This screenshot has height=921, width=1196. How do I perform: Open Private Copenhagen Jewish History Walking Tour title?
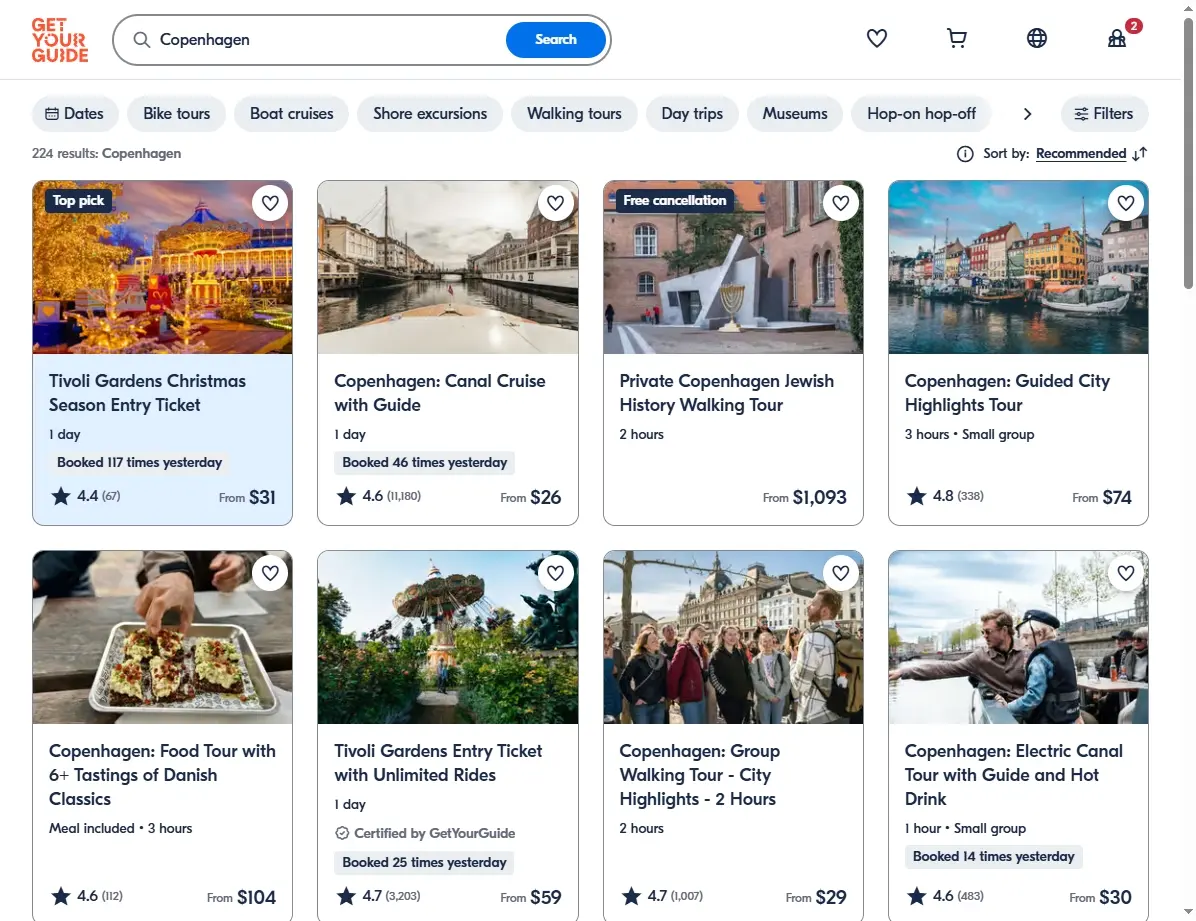pyautogui.click(x=726, y=393)
